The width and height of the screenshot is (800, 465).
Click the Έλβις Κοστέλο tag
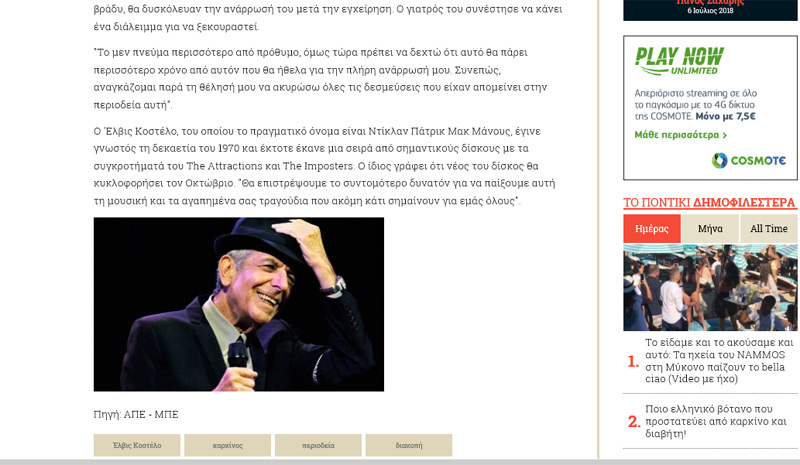[137, 445]
